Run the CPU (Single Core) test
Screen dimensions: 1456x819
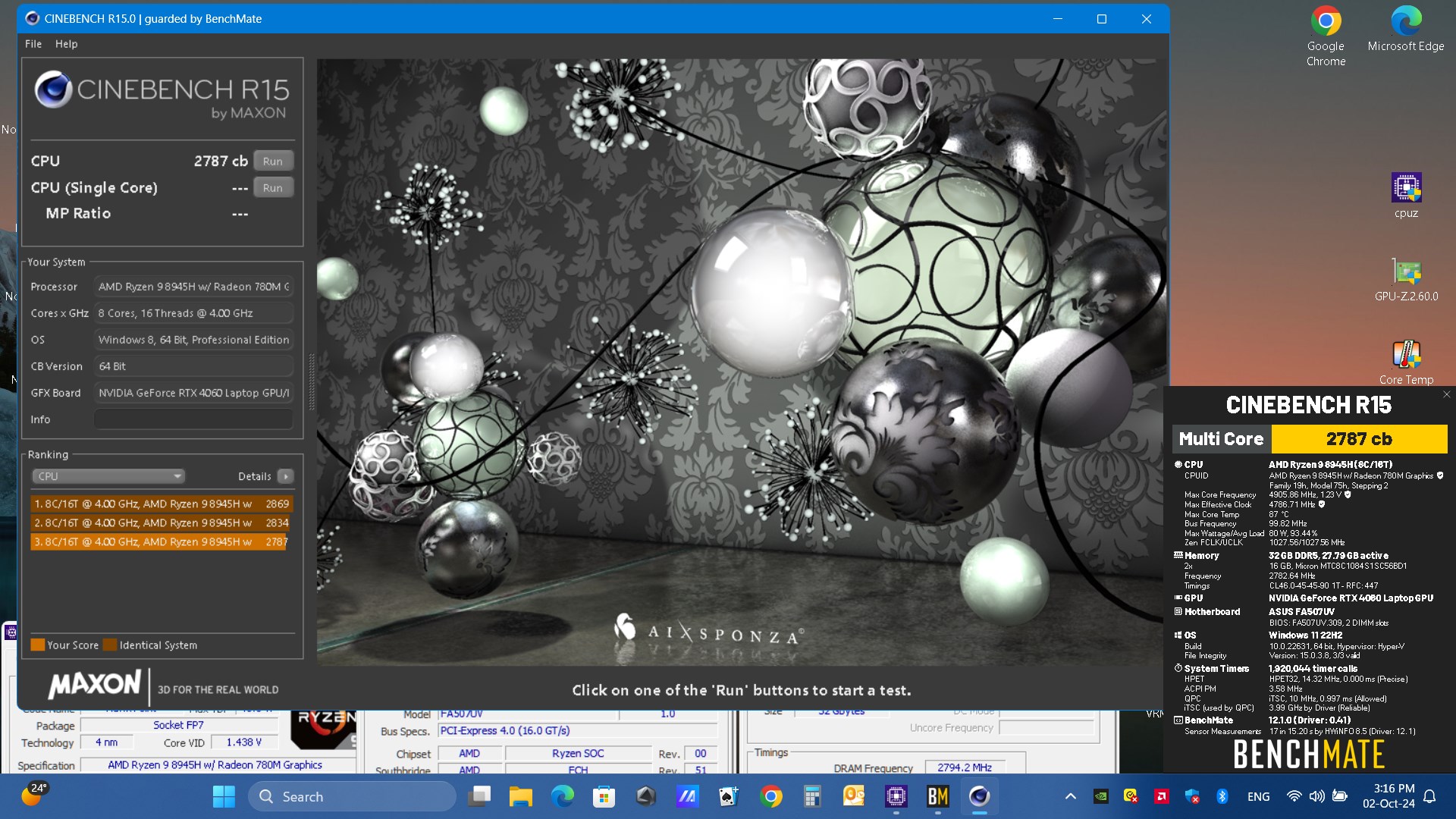[x=272, y=187]
